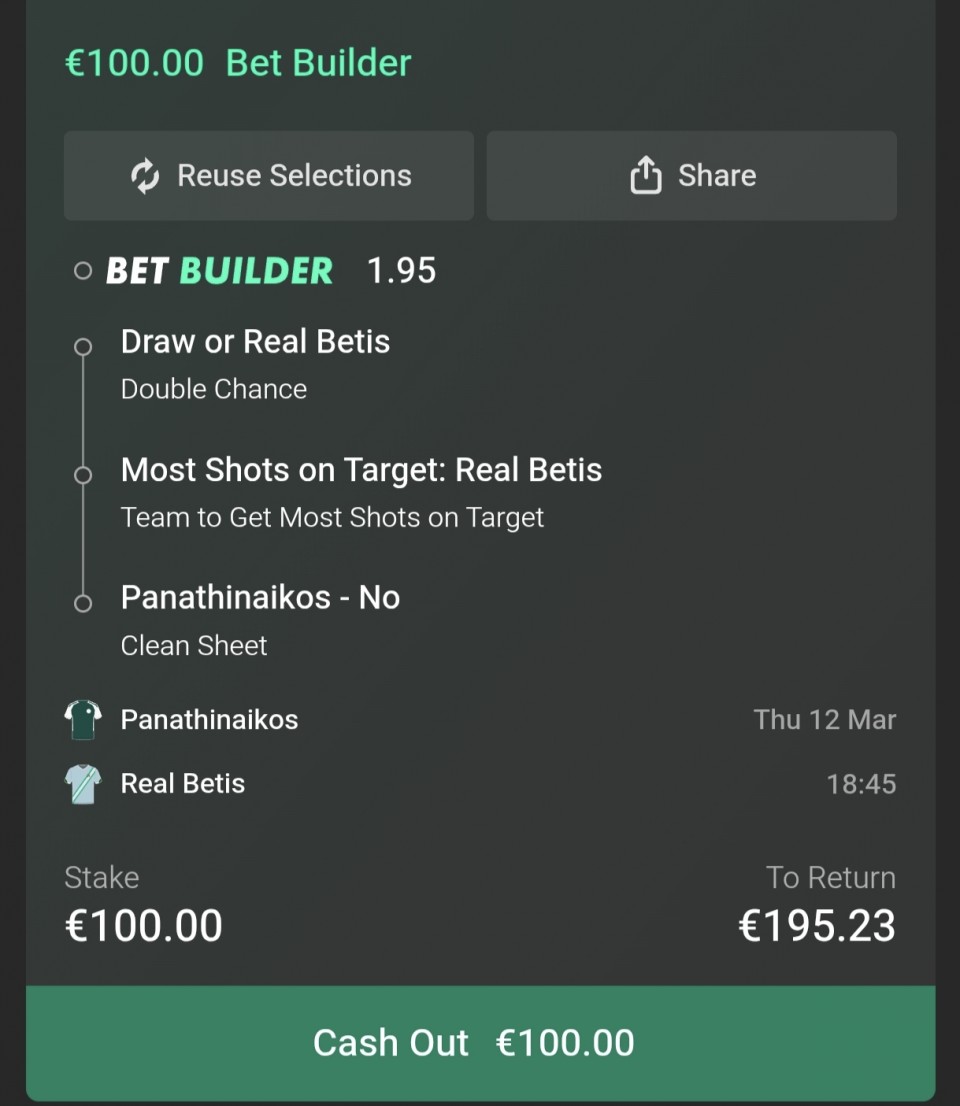Click the Most Shots on Target bullet marker
Screen dimensions: 960x1106
[x=83, y=474]
